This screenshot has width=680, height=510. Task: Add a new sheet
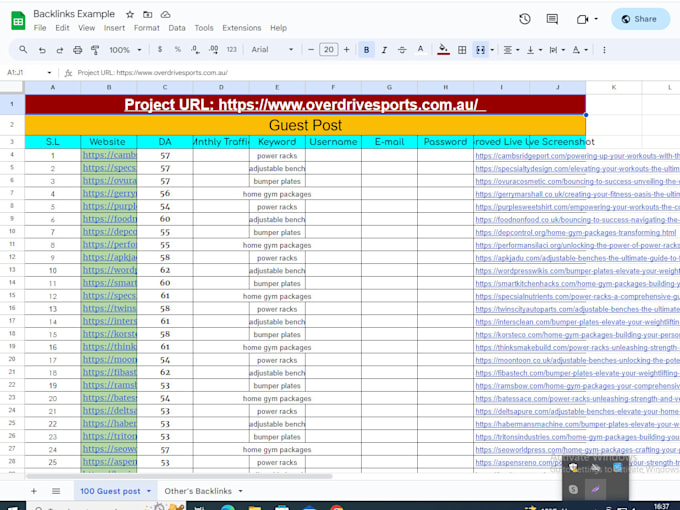tap(33, 491)
